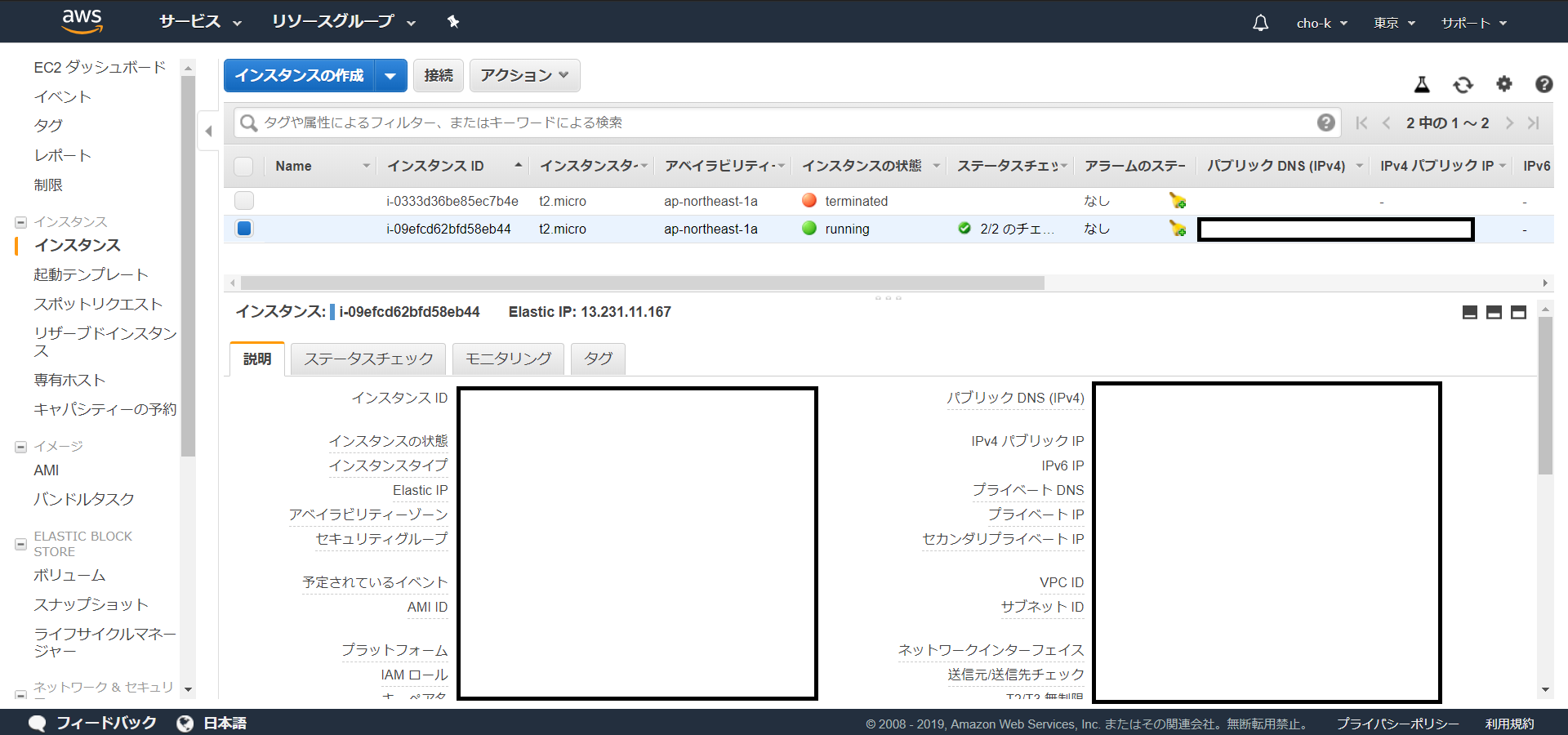Open the 東京 region selector
The image size is (1568, 735).
coord(1394,23)
